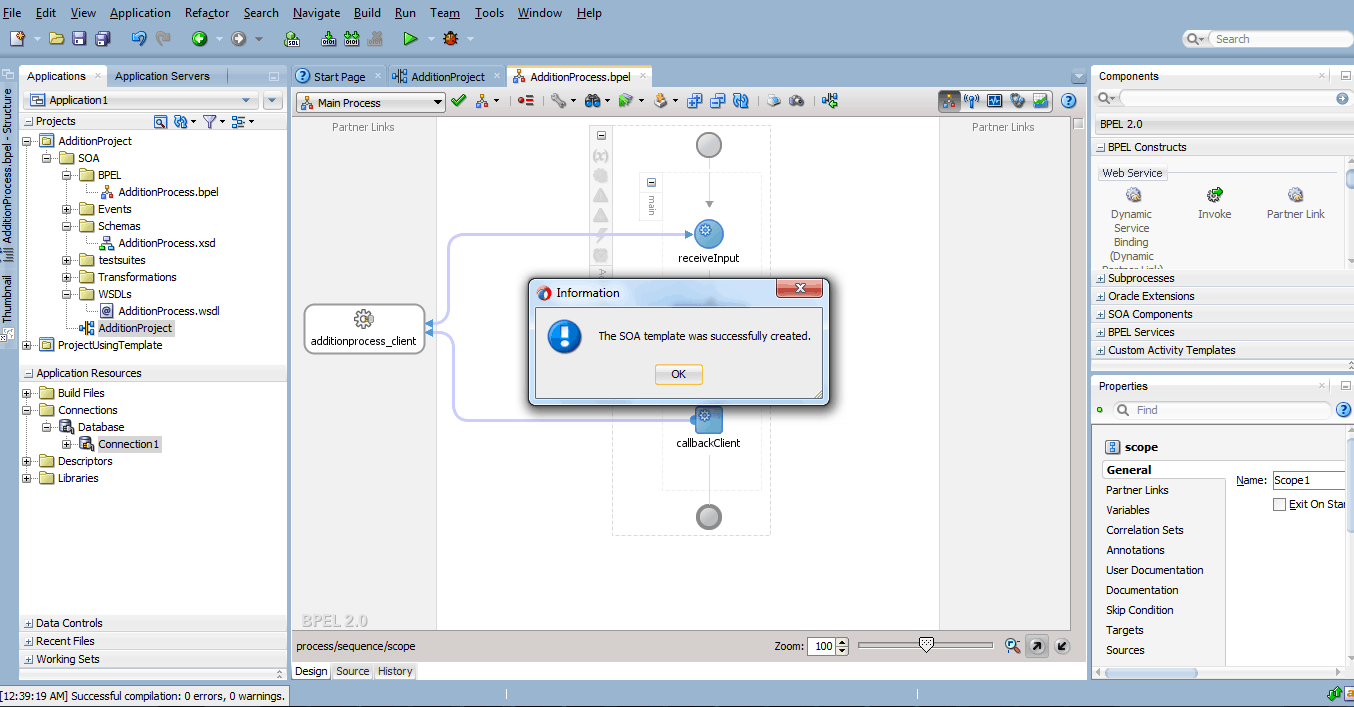
Task: Click the Save toolbar icon
Action: (79, 38)
